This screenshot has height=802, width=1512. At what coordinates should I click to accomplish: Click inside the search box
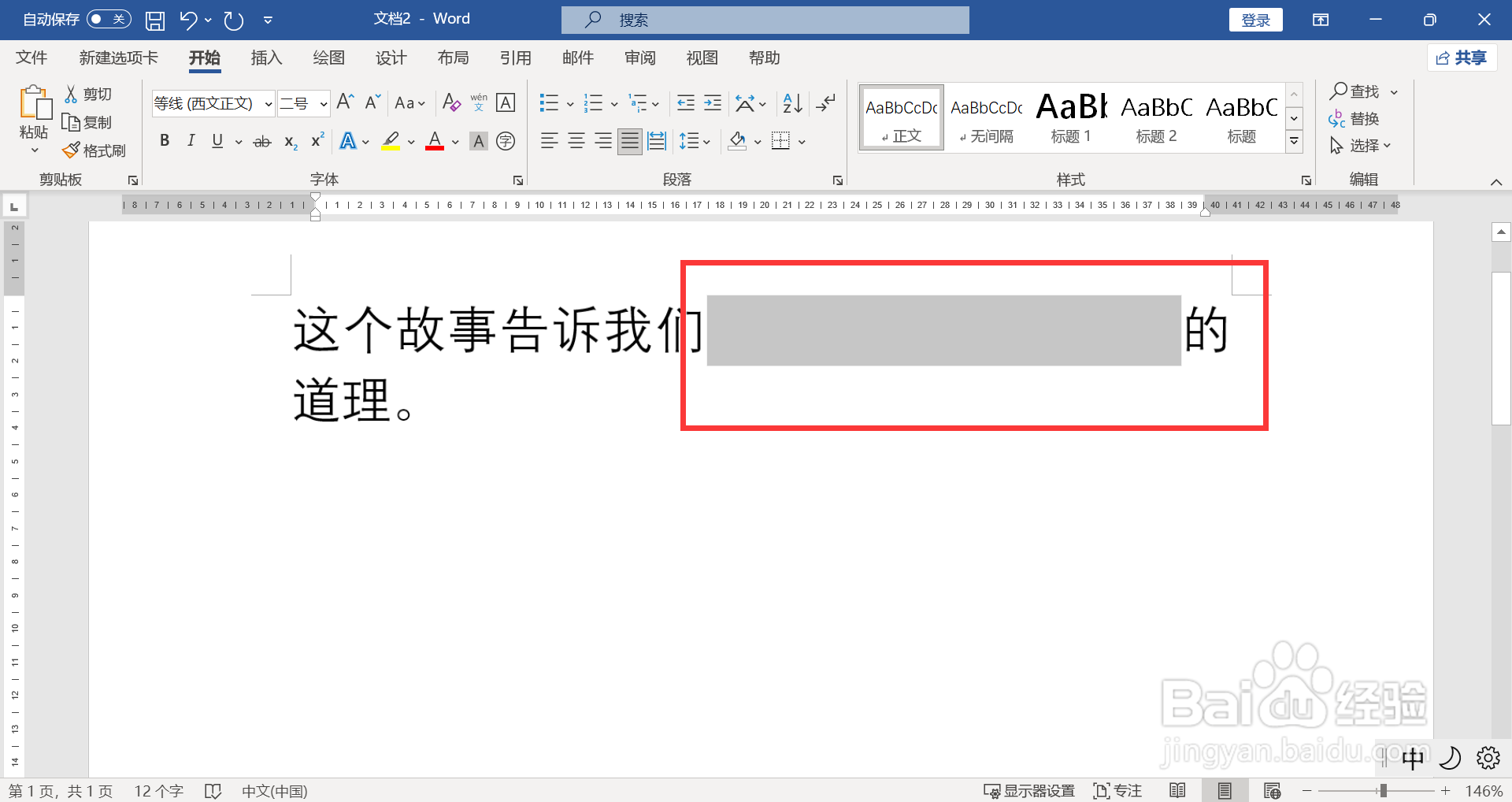tap(764, 19)
